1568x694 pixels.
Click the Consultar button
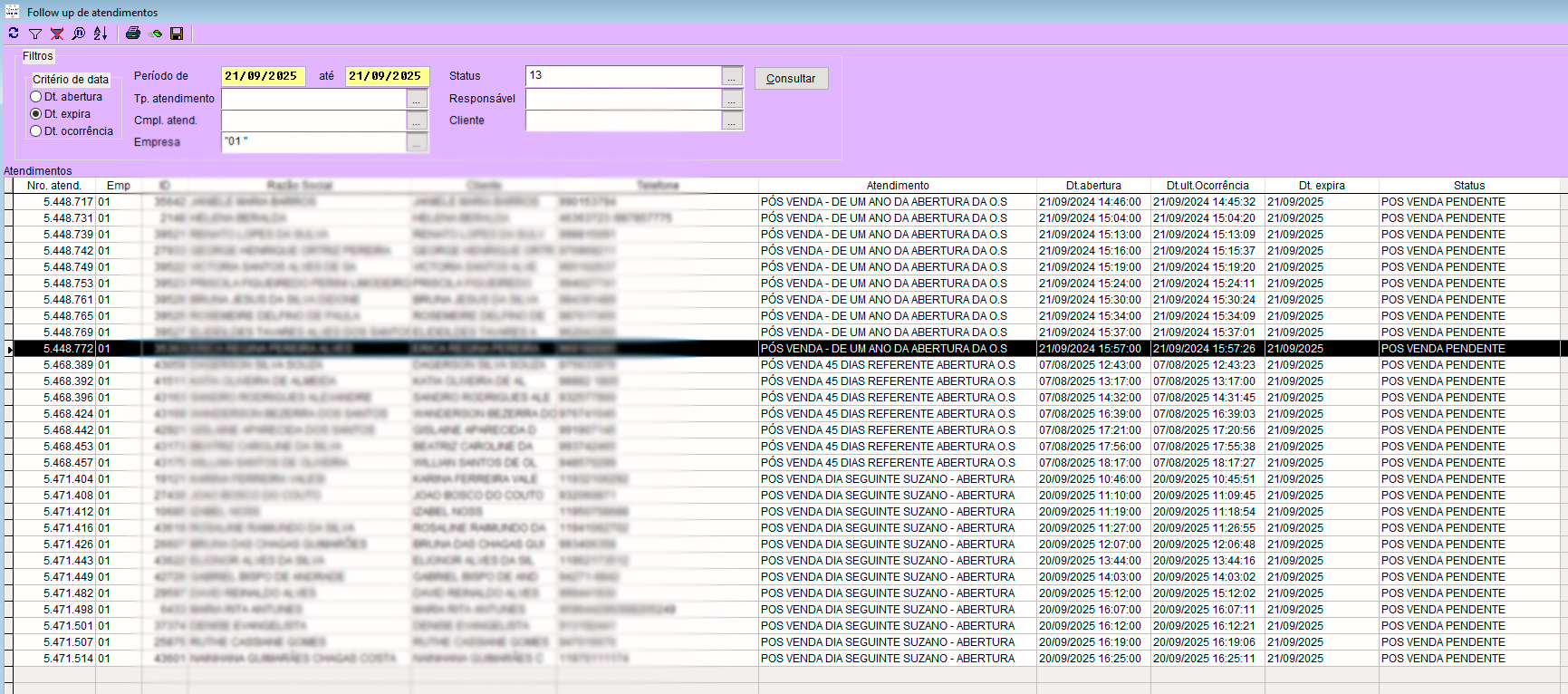[792, 79]
